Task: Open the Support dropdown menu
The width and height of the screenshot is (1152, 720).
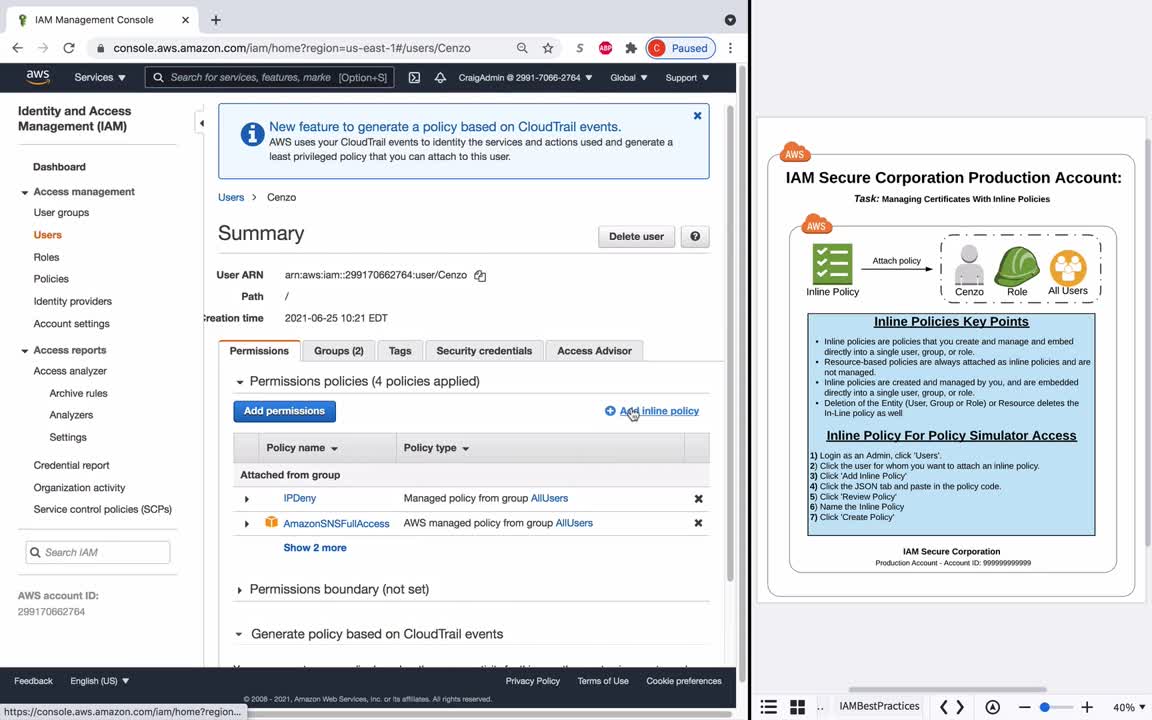Action: pos(688,77)
